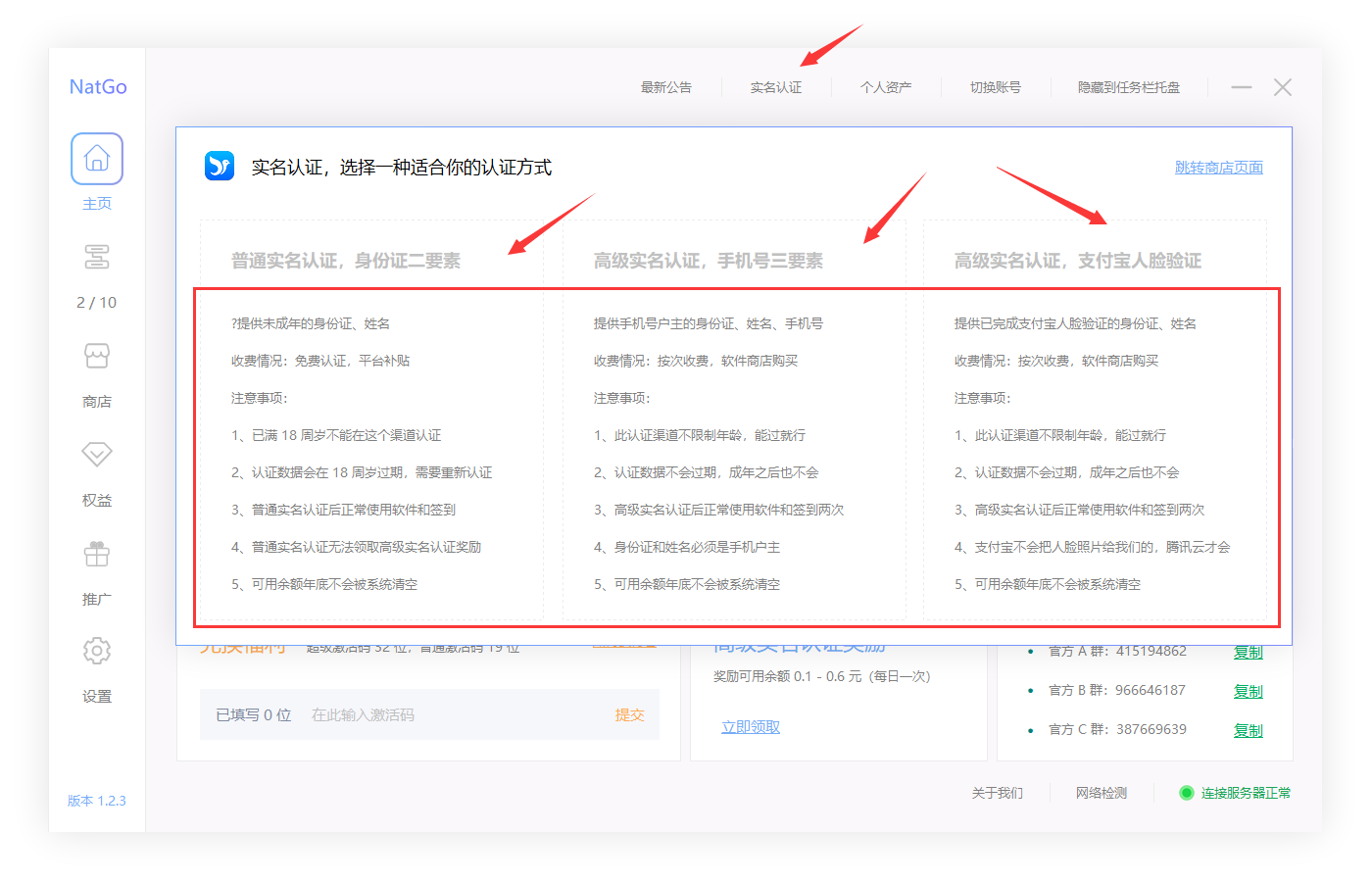This screenshot has width=1372, height=882.
Task: Click text 2、认证数据会在 18 周岁过期，需要重新认证
Action: (362, 472)
